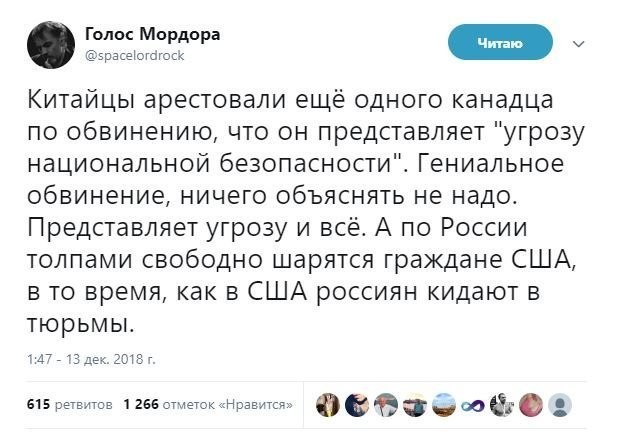
Task: Open the default gray silhouette liker avatar
Action: (561, 404)
